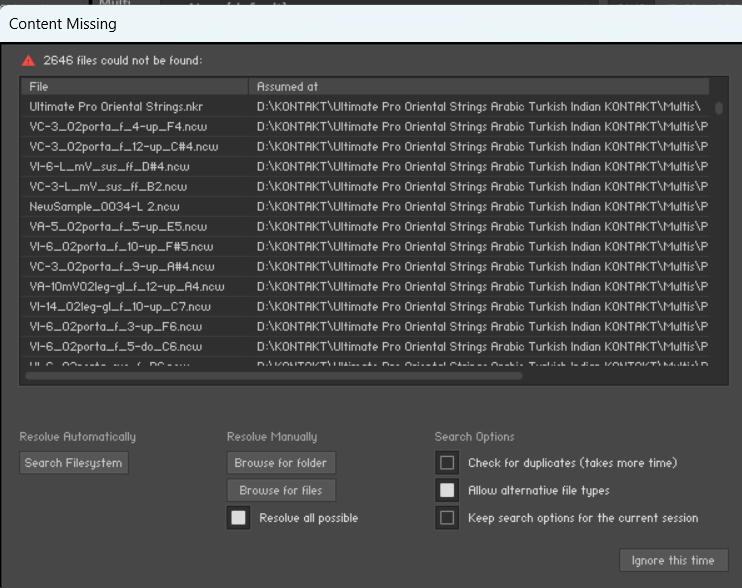This screenshot has height=588, width=742.
Task: Open Browse for files
Action: coord(281,490)
